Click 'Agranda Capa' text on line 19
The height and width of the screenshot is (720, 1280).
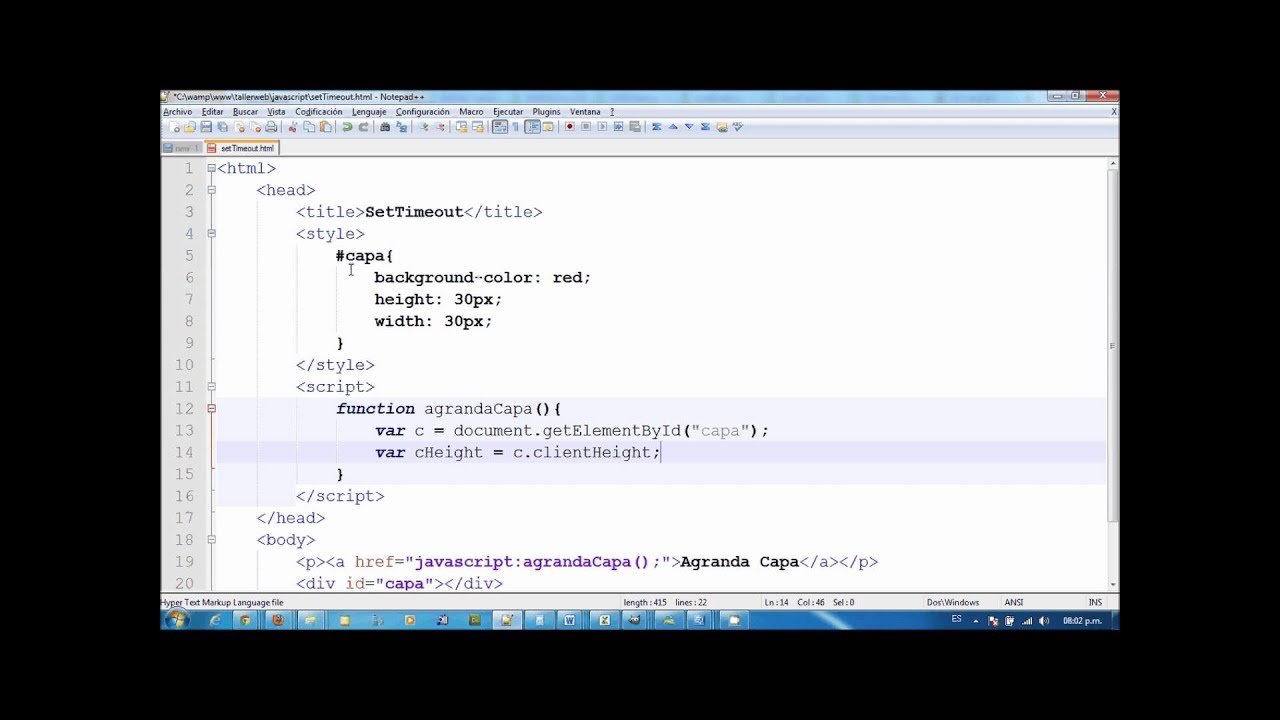click(x=739, y=562)
